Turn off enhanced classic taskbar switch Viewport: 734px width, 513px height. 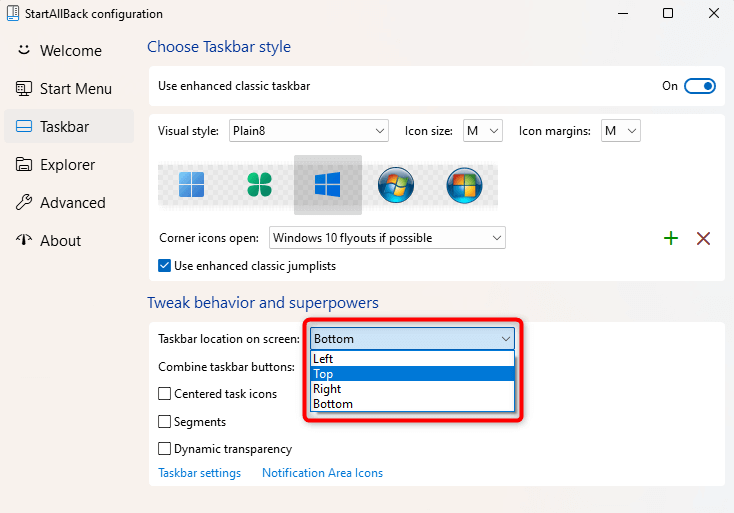point(700,86)
